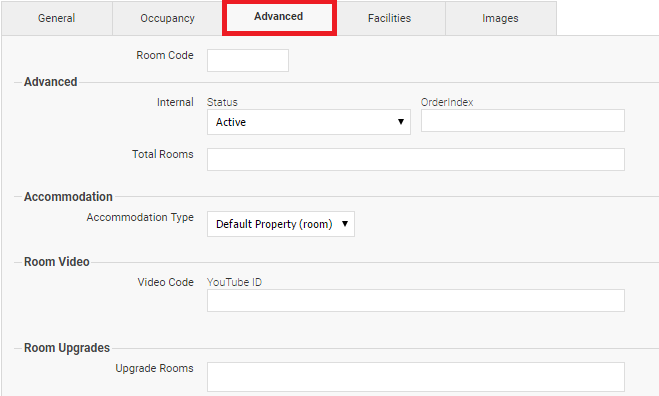Focus the Room Code input field
This screenshot has width=659, height=396.
(x=248, y=60)
